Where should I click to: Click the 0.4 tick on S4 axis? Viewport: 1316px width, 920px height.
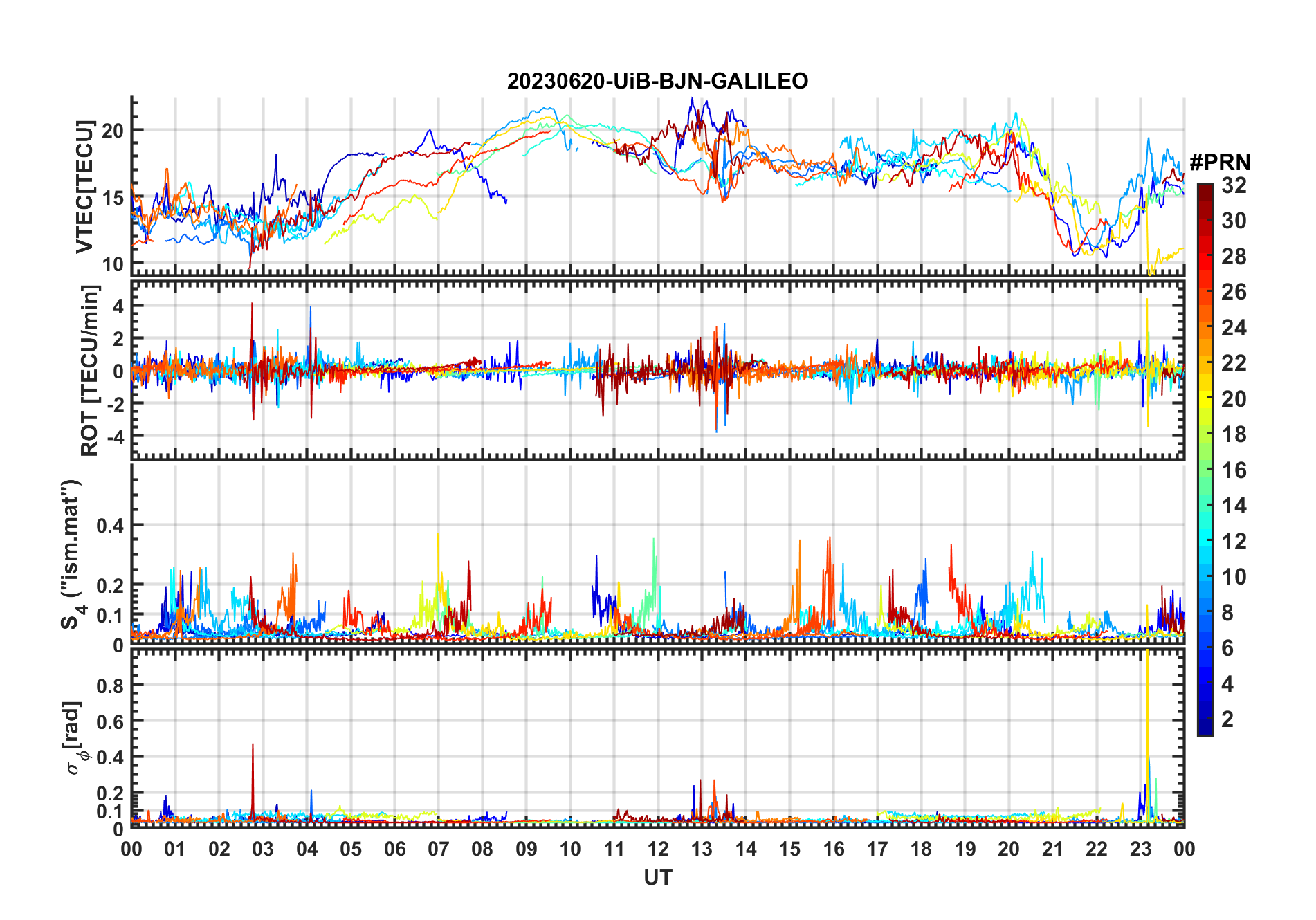point(111,526)
